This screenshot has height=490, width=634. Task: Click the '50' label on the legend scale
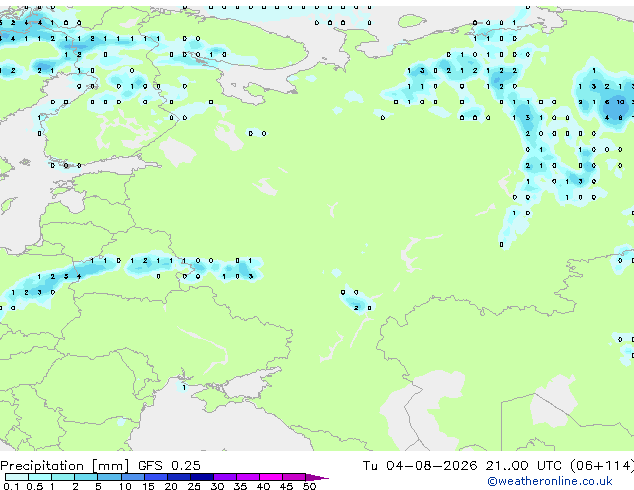(x=309, y=486)
